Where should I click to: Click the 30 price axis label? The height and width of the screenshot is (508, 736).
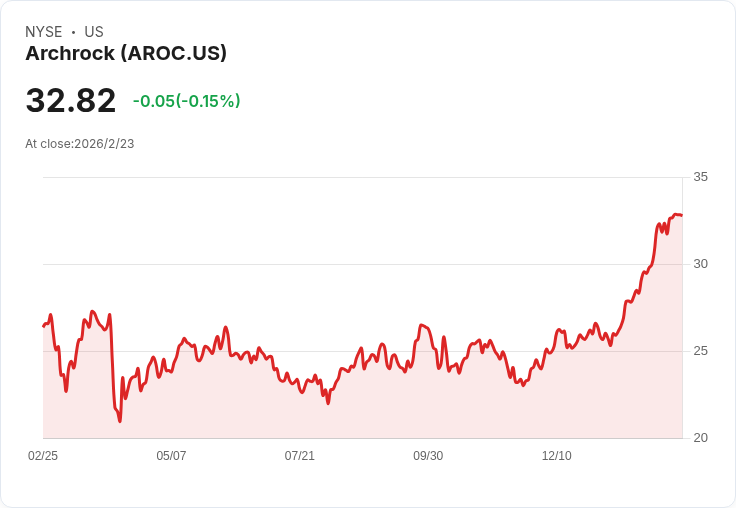(700, 264)
